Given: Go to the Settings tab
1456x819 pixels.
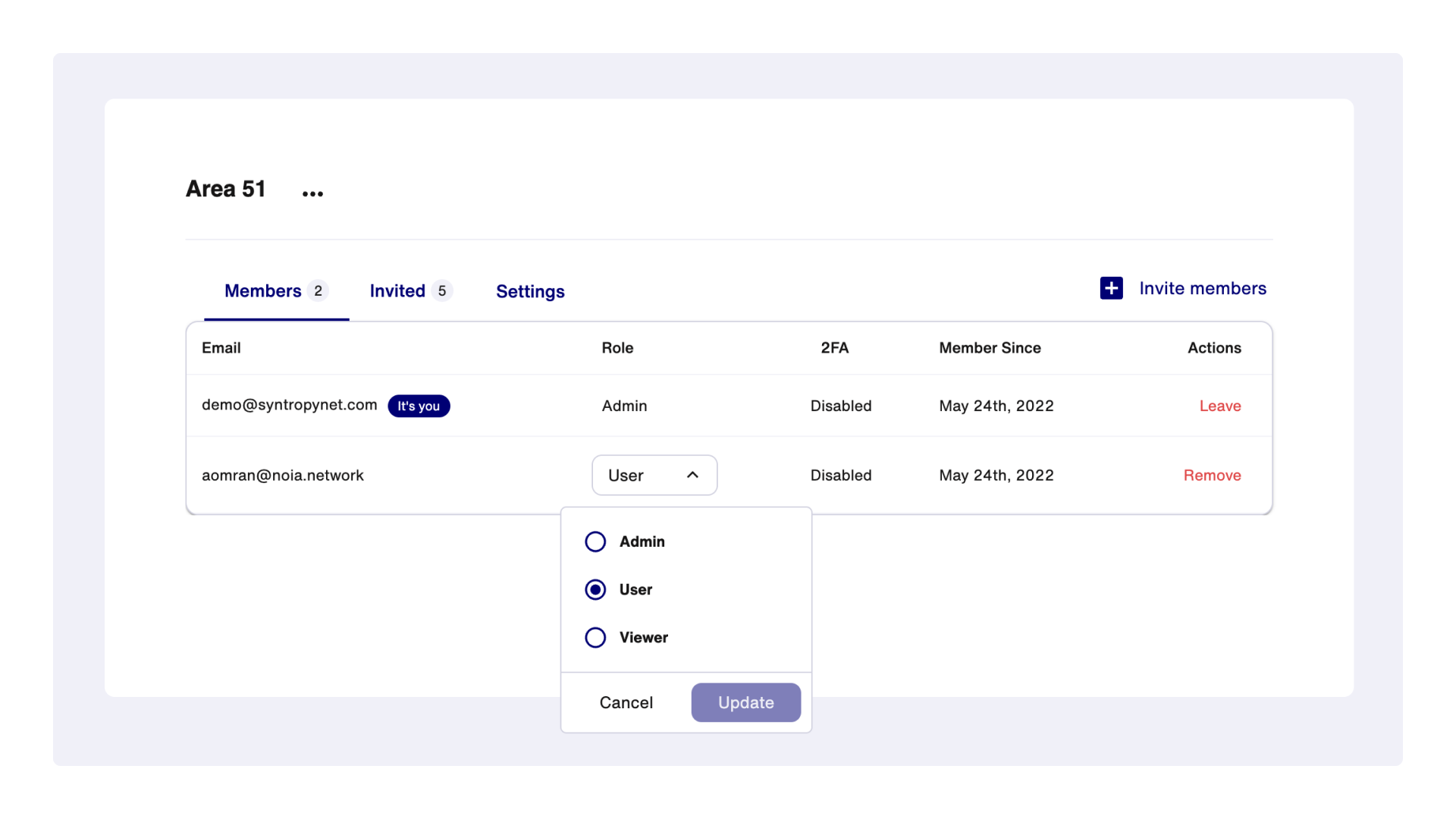Looking at the screenshot, I should pos(530,291).
